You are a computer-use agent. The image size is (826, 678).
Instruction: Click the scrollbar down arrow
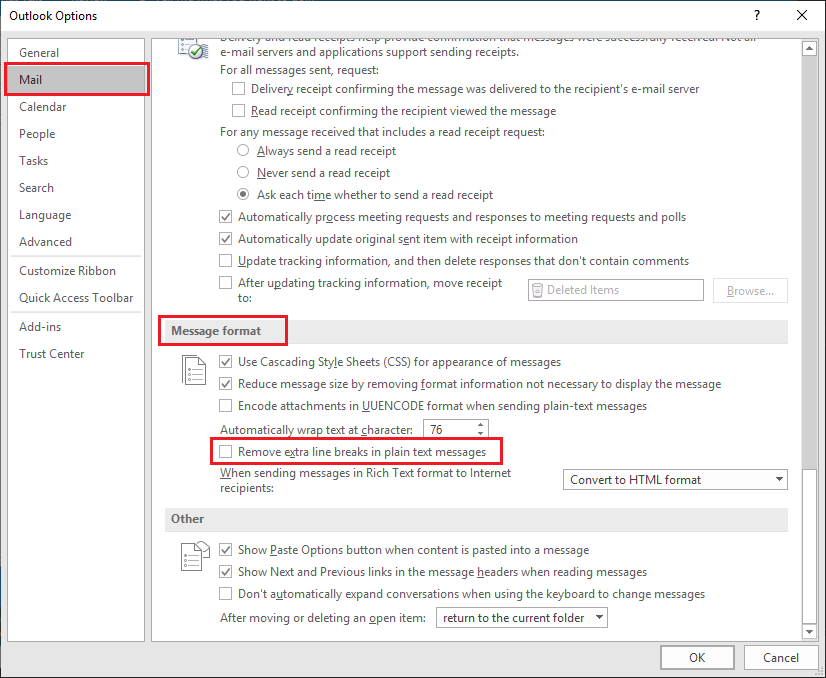coord(809,631)
